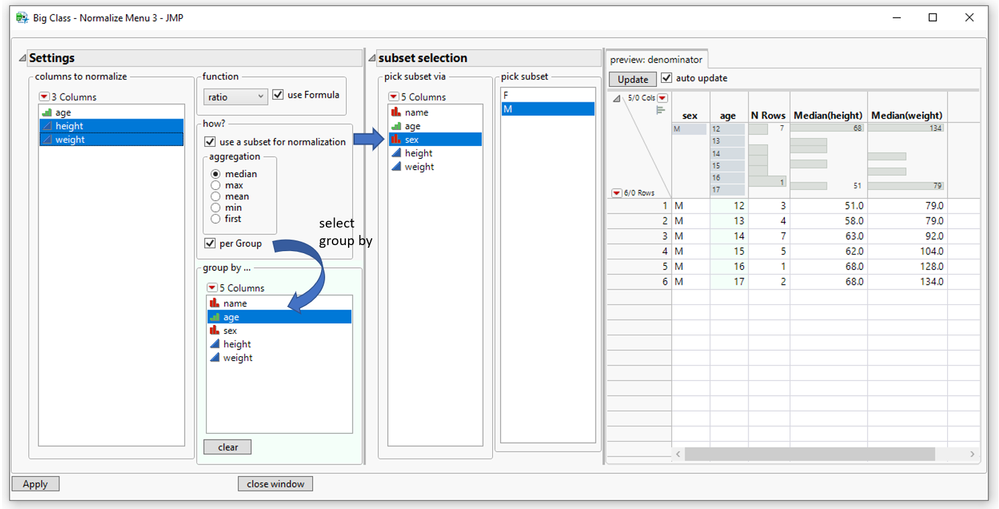Click name icon in group by list

click(x=214, y=303)
